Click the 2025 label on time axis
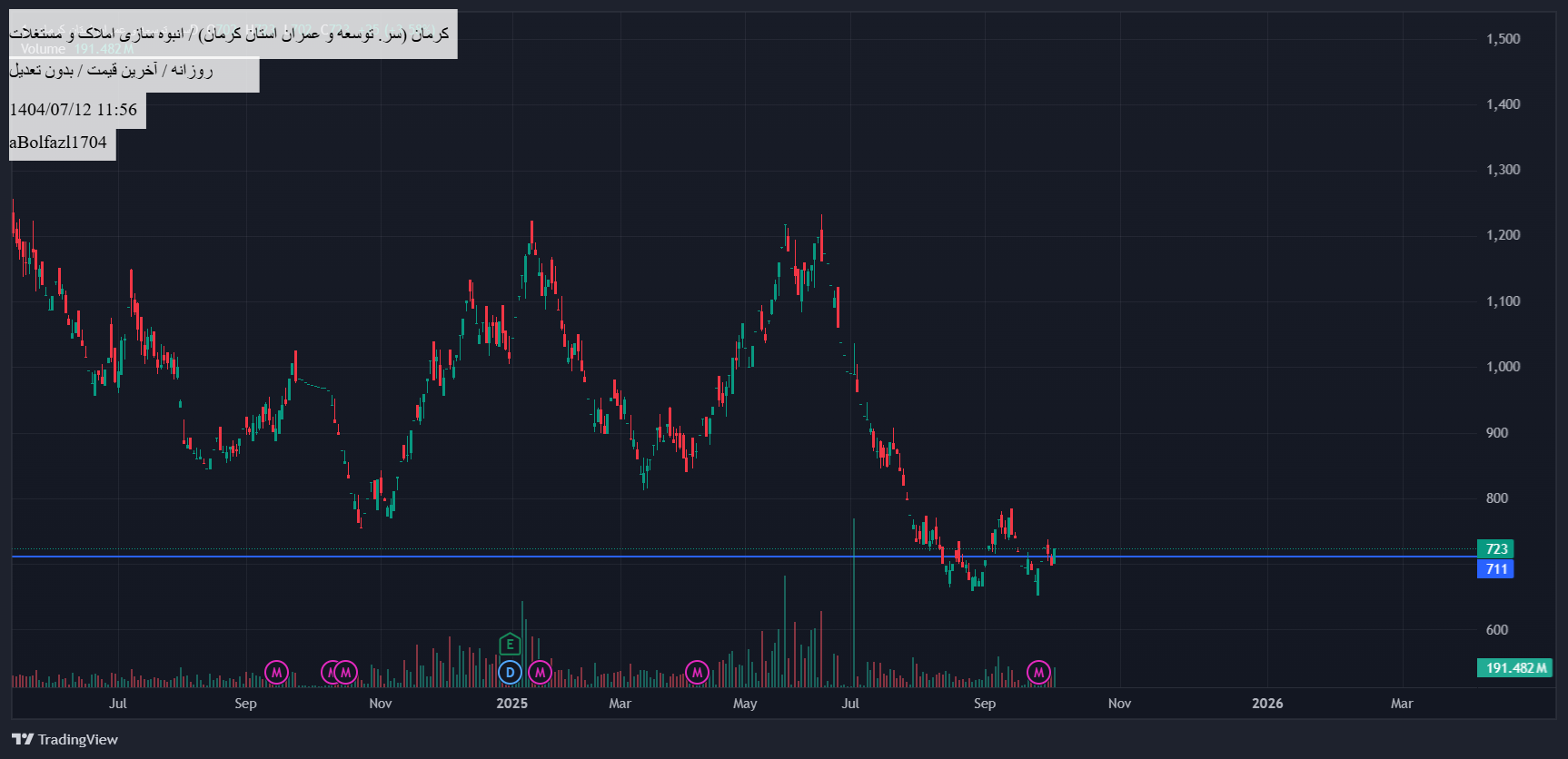The width and height of the screenshot is (1568, 759). (x=511, y=704)
